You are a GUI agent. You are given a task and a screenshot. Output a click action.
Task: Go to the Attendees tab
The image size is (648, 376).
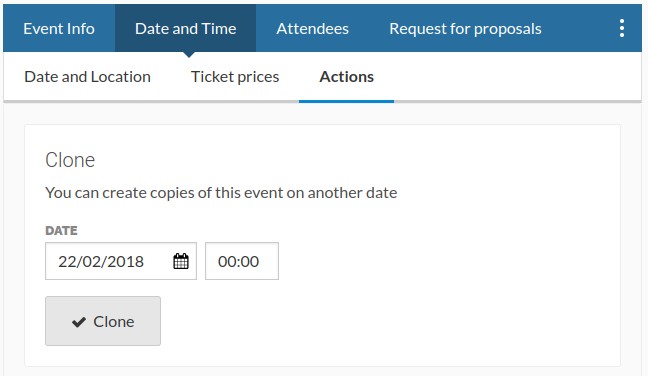coord(312,29)
